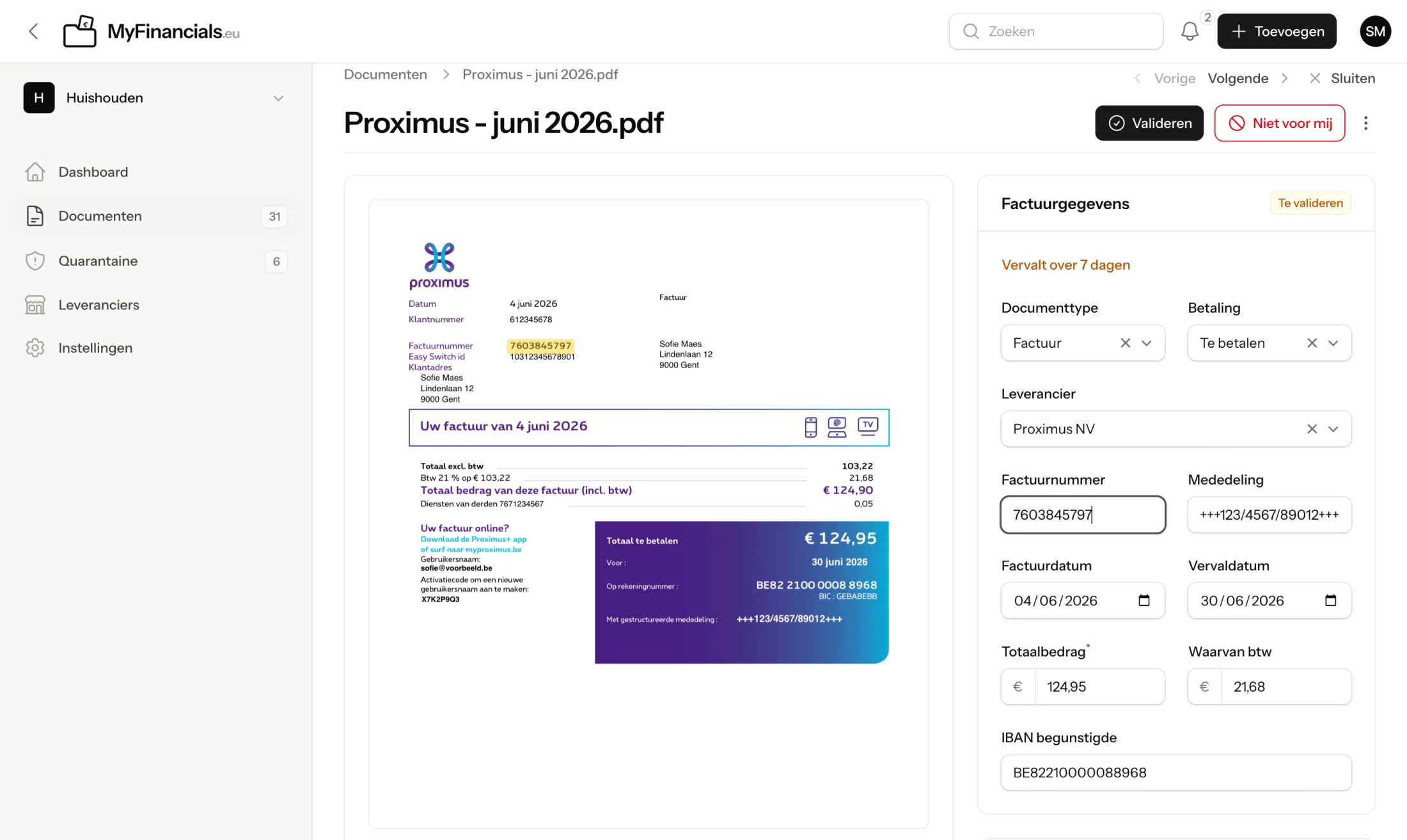Click Vervalt over 7 dagen notice
The width and height of the screenshot is (1407, 840).
point(1065,265)
